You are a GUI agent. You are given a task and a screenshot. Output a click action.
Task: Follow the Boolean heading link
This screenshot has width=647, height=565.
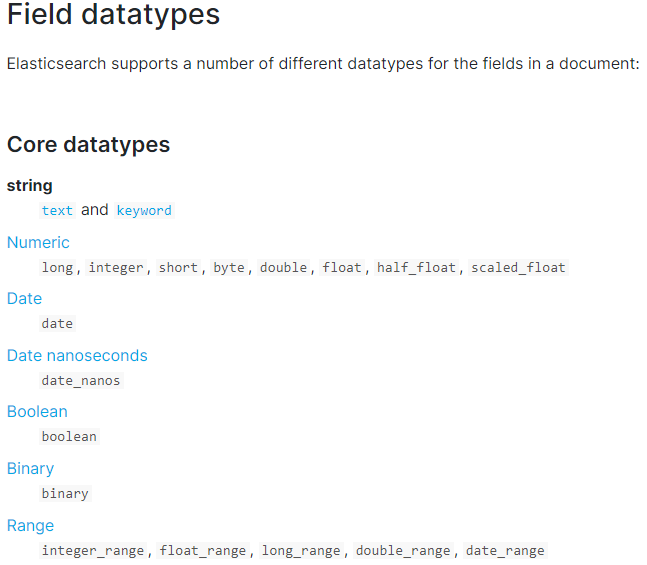click(x=37, y=411)
